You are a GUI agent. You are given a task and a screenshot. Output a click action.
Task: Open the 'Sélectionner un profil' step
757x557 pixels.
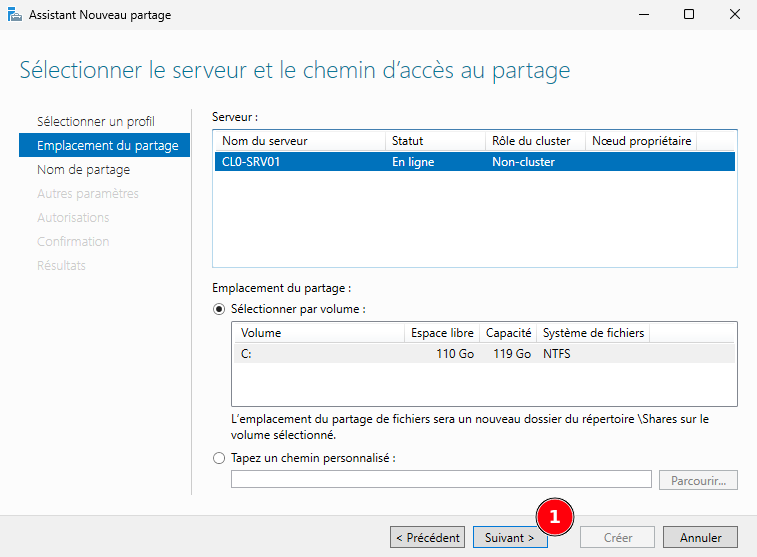tap(96, 121)
